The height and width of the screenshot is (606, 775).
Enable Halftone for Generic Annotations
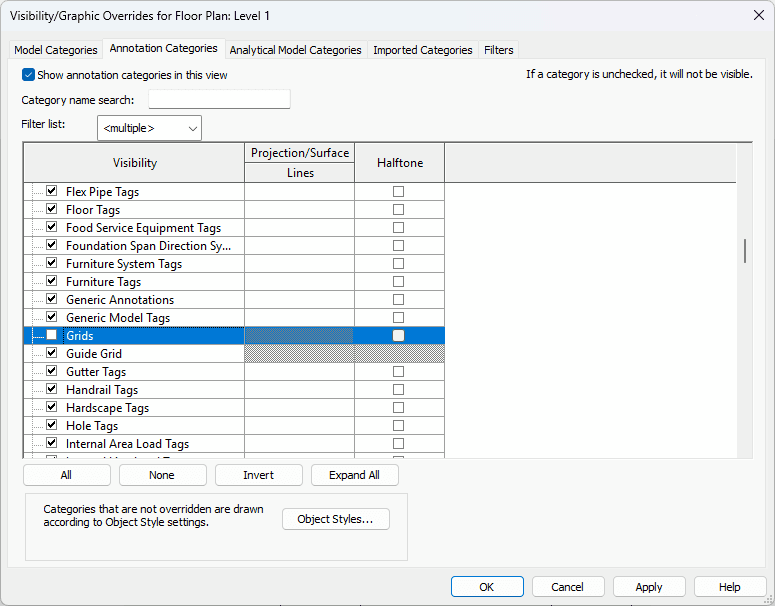coord(398,300)
